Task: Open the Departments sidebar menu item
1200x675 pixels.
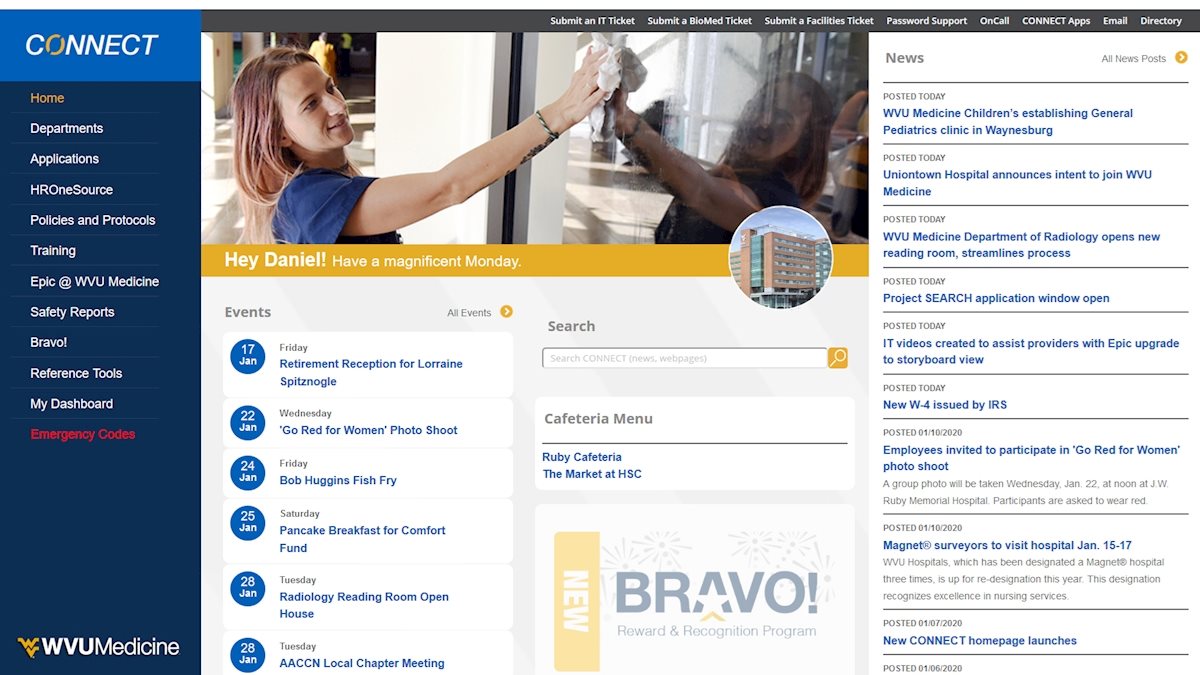Action: [x=67, y=128]
